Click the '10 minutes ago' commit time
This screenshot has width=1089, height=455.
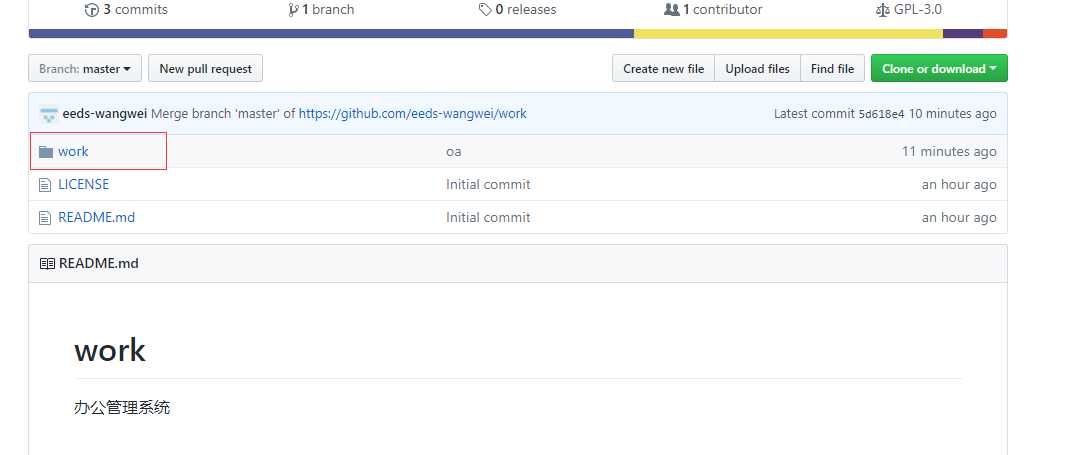(952, 114)
